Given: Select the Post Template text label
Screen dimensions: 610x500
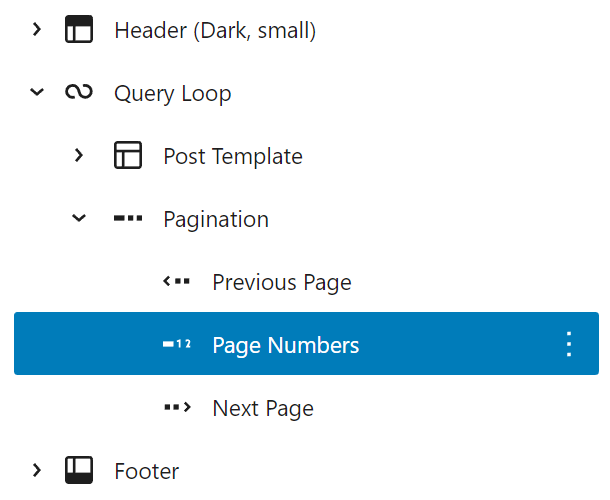Looking at the screenshot, I should click(x=232, y=156).
